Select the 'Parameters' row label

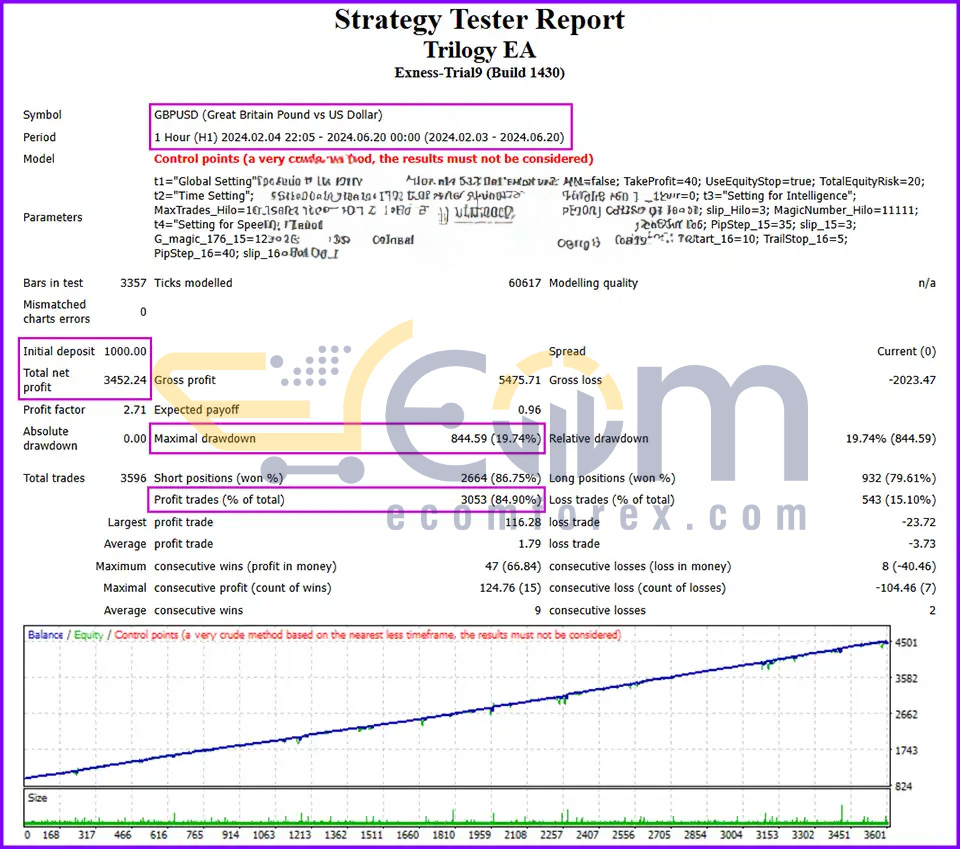click(53, 217)
